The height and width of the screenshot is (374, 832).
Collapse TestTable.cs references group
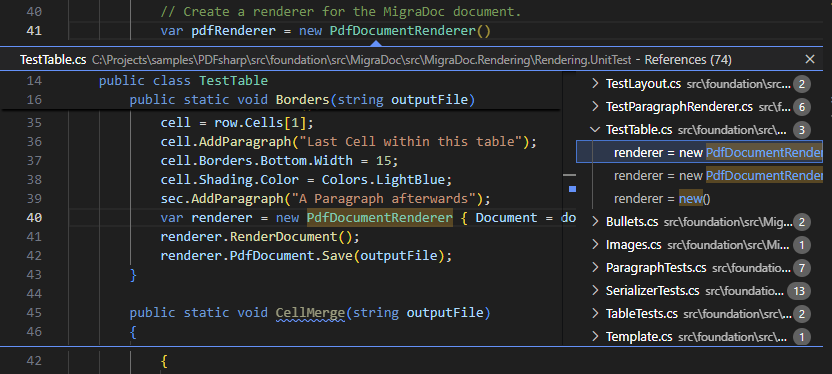(595, 129)
